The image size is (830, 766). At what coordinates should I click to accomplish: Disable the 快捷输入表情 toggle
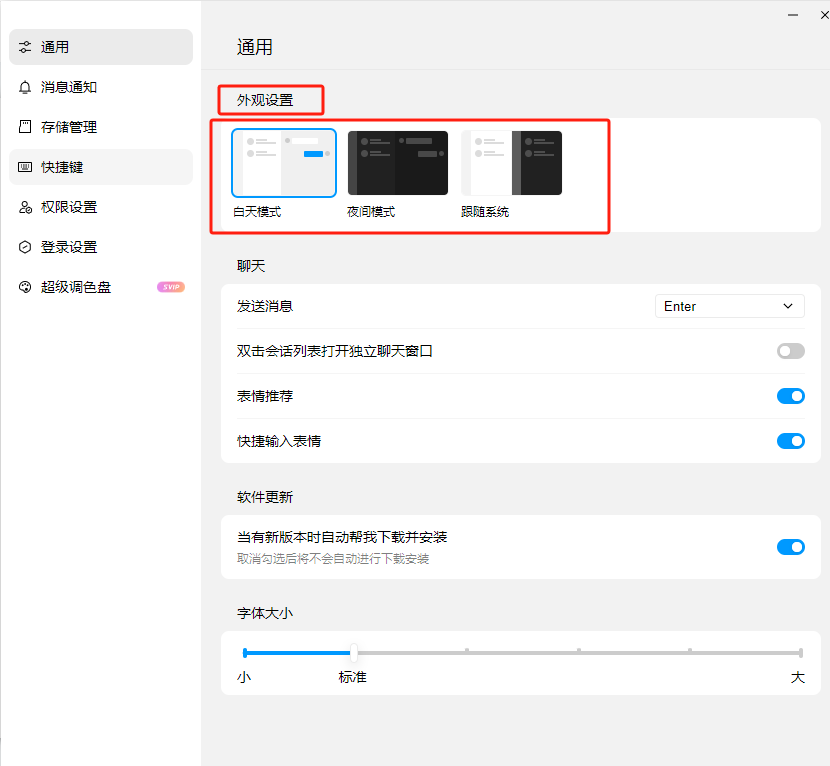(x=790, y=441)
